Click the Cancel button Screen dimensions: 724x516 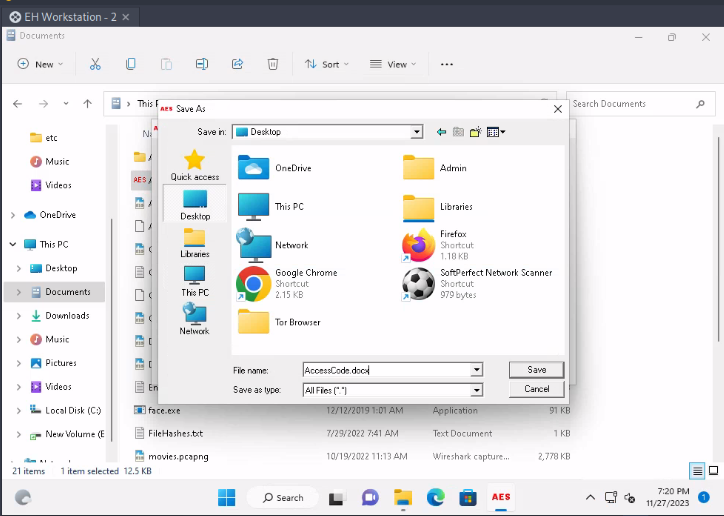537,389
